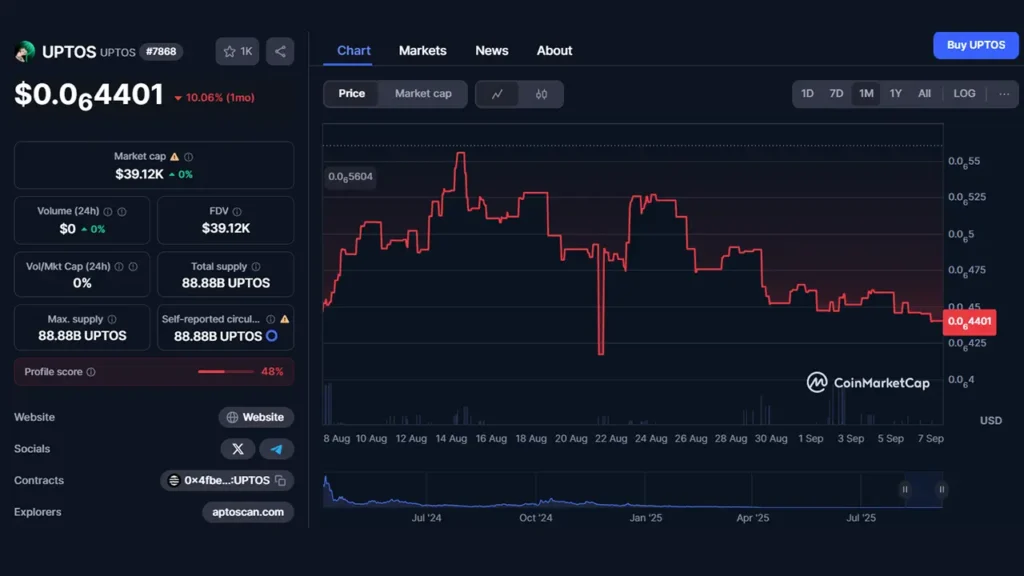This screenshot has height=576, width=1024.
Task: Click the Buy UPTOS button
Action: pos(976,45)
